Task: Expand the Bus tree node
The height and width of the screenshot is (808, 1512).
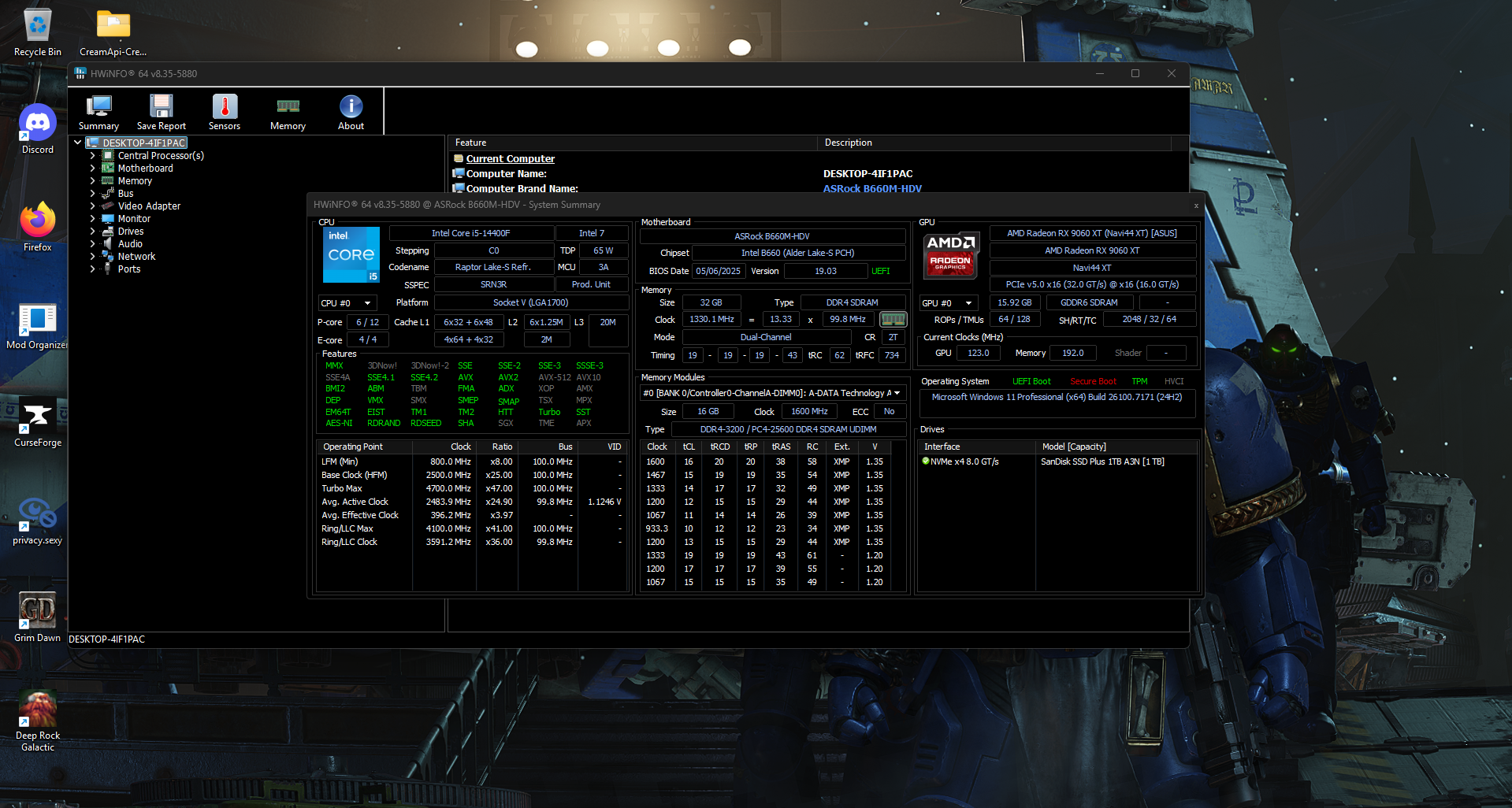Action: click(x=92, y=193)
